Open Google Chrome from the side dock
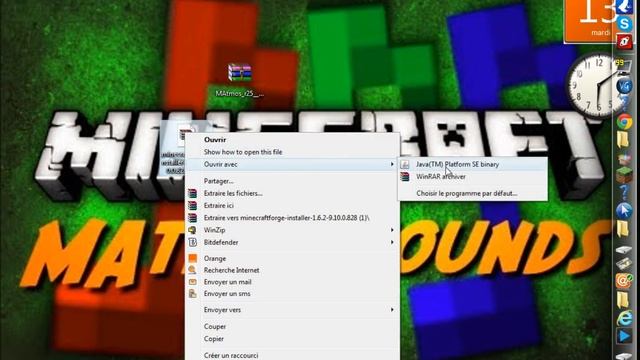Screen dimensions: 640x360 pyautogui.click(x=624, y=122)
